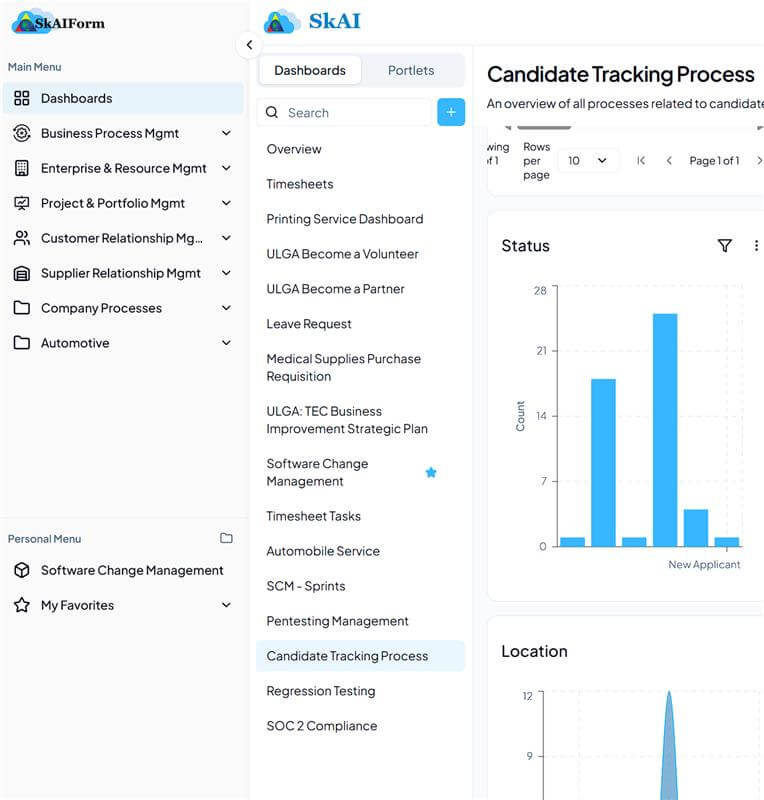
Task: Open Medical Supplies Purchase Requisition dashboard
Action: [343, 367]
